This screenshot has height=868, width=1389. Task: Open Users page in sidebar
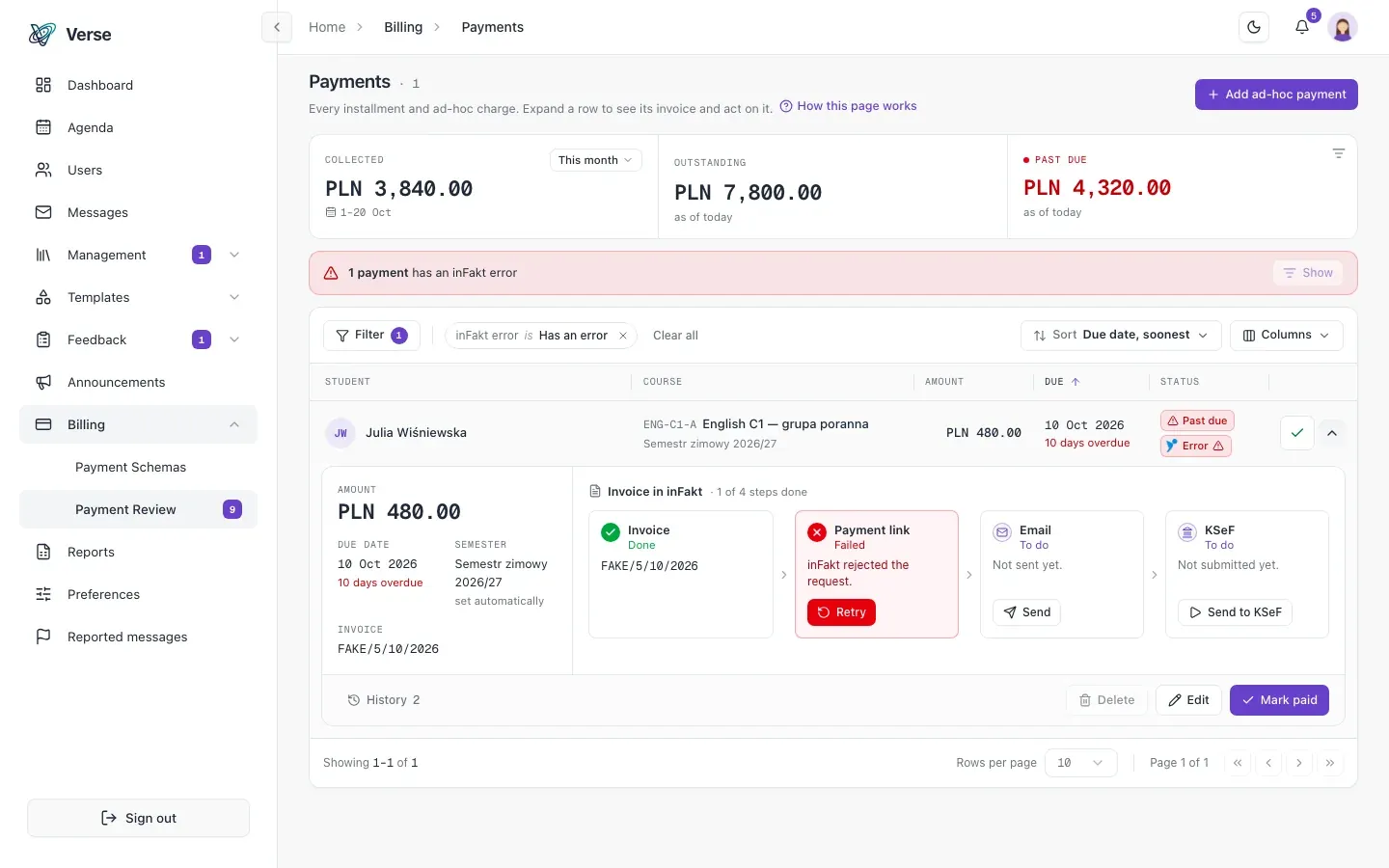point(138,170)
